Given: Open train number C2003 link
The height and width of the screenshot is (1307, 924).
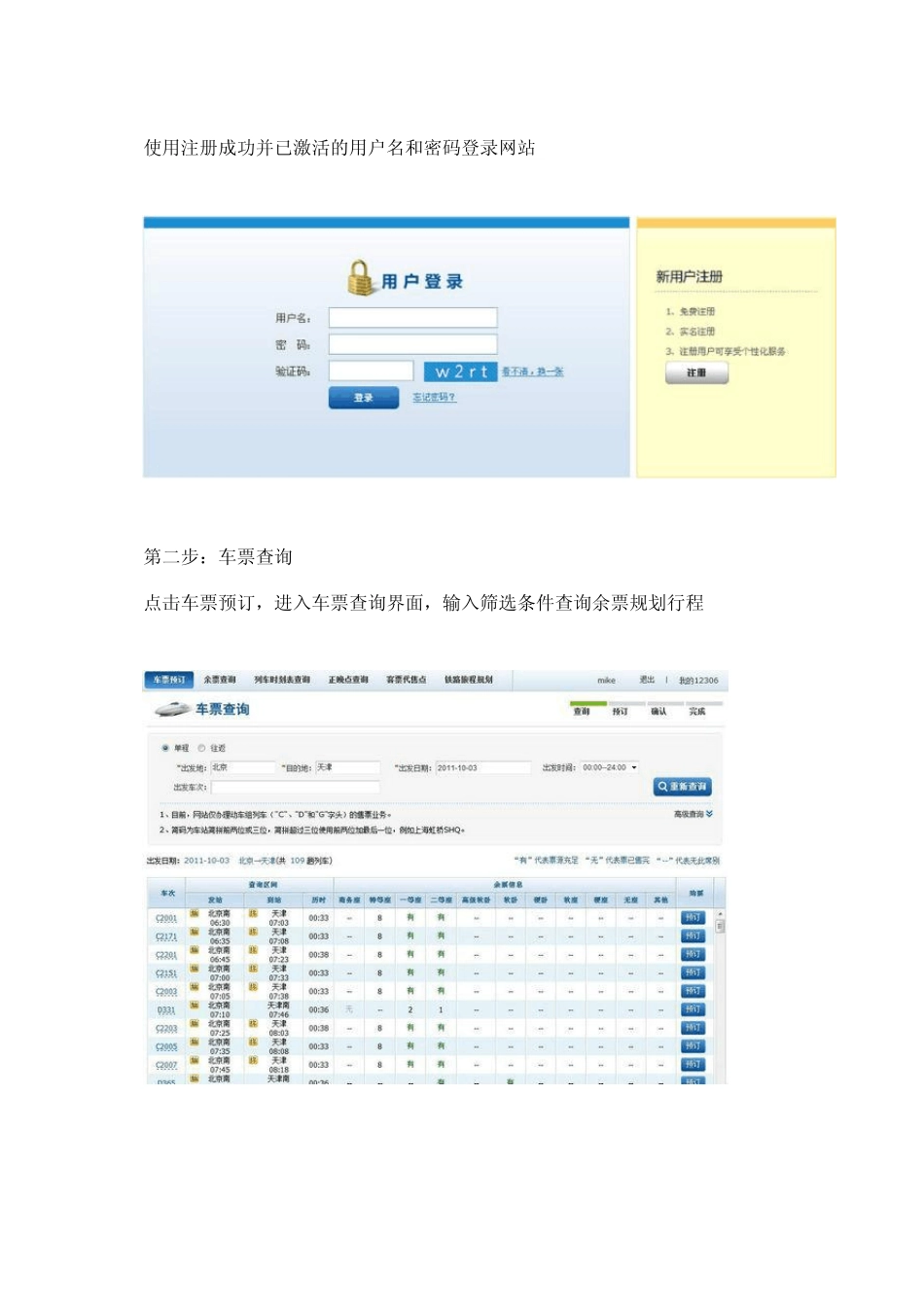Looking at the screenshot, I should click(x=166, y=992).
